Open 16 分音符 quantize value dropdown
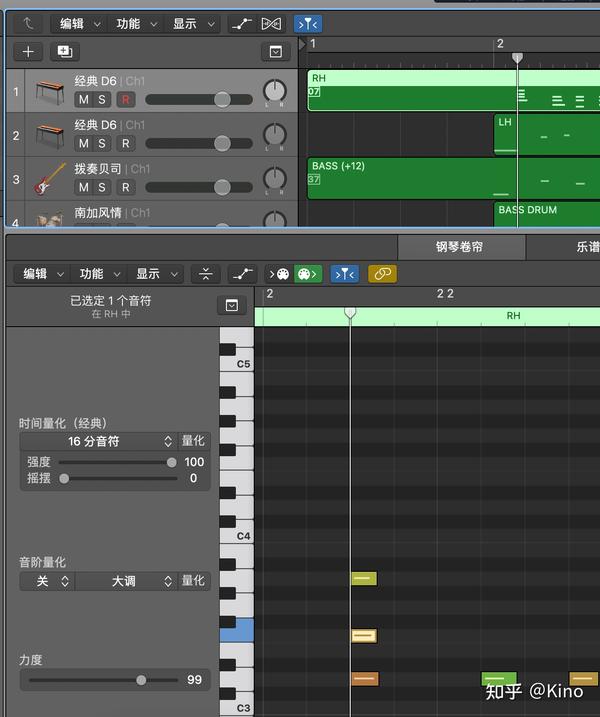Image resolution: width=600 pixels, height=717 pixels. (x=99, y=441)
